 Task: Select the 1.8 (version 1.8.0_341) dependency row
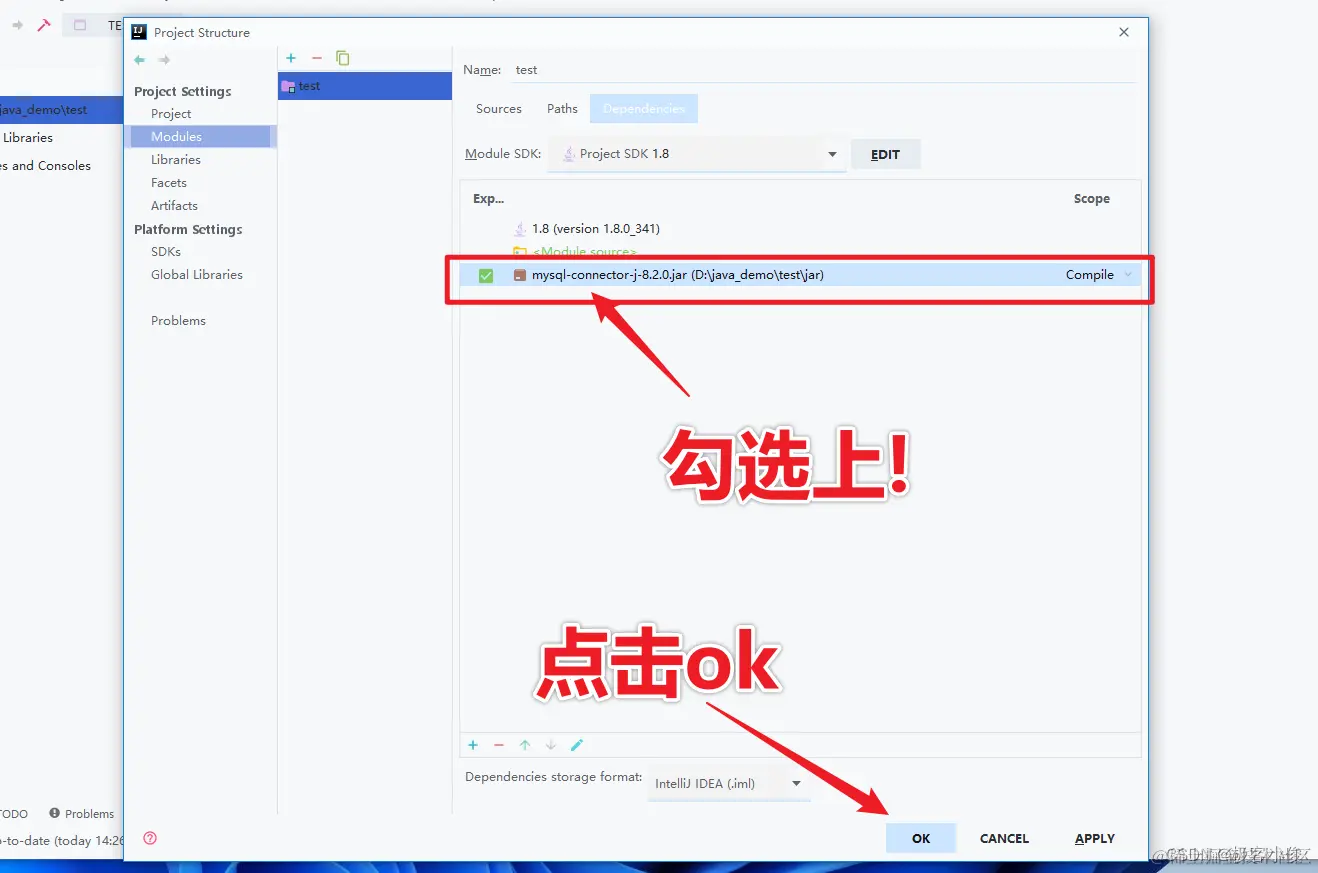tap(800, 229)
